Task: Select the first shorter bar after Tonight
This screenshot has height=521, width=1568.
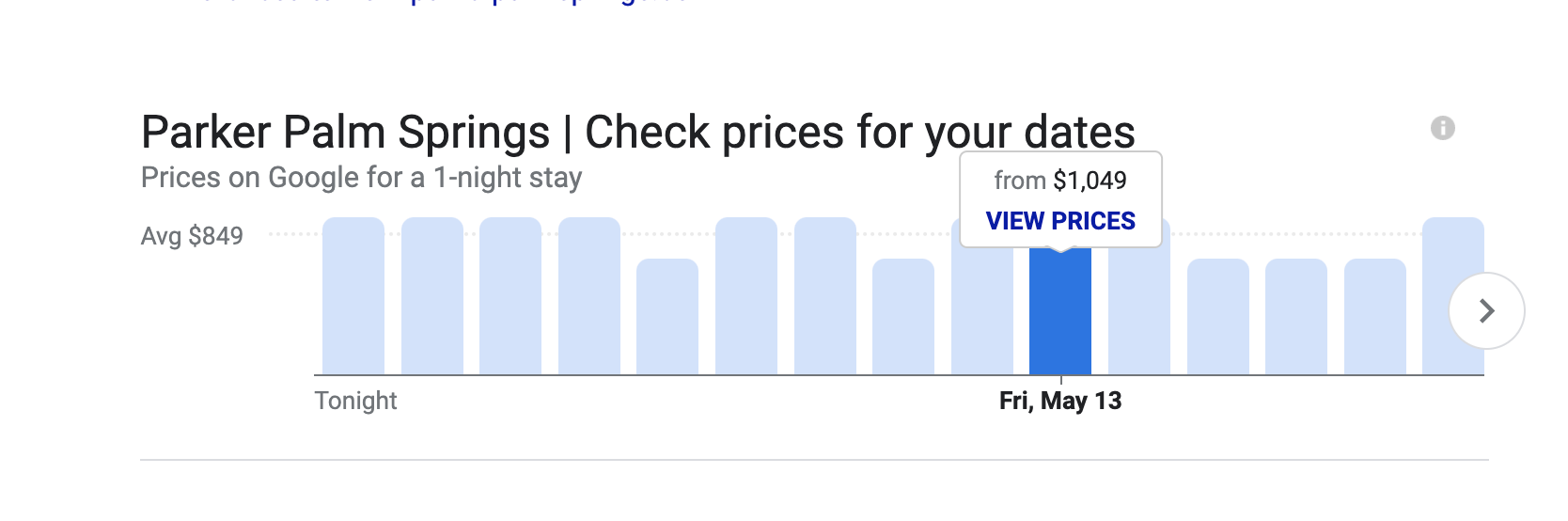Action: tap(667, 317)
